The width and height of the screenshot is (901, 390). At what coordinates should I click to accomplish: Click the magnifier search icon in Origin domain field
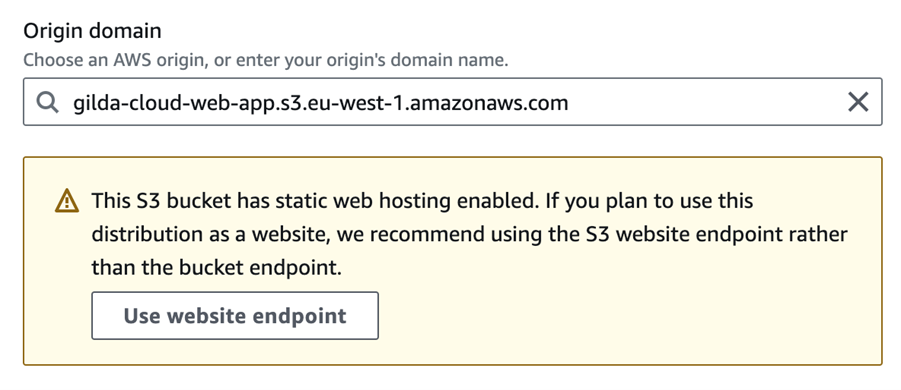pyautogui.click(x=47, y=102)
